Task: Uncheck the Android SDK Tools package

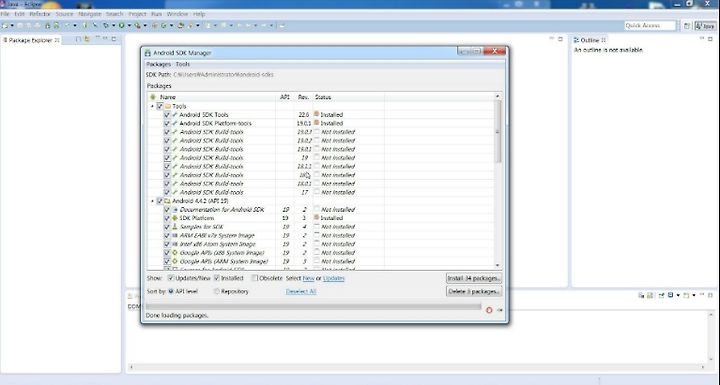Action: tap(167, 114)
